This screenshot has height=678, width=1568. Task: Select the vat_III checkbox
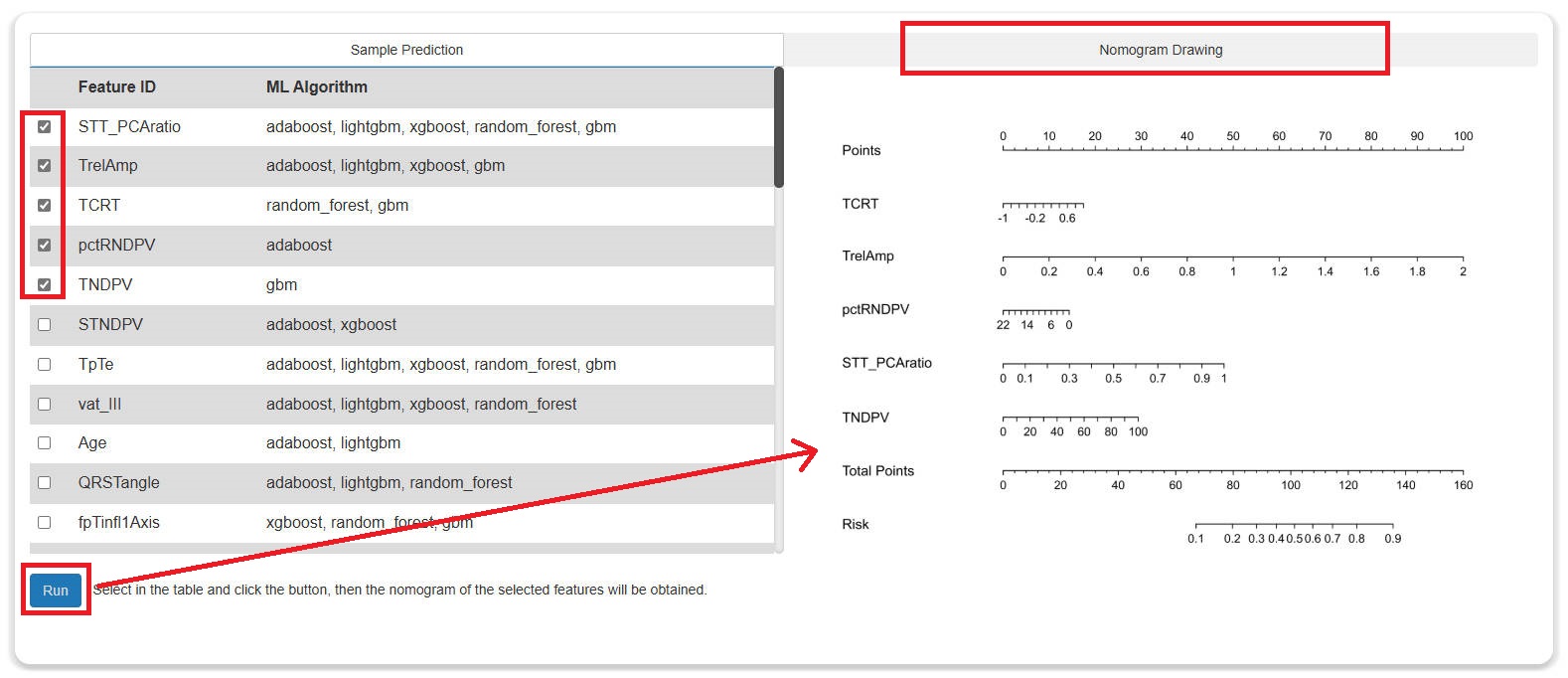click(x=45, y=405)
